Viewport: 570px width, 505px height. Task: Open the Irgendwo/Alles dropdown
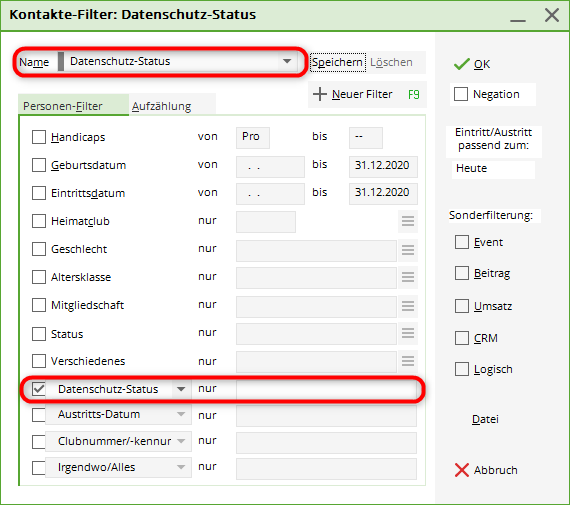(181, 467)
